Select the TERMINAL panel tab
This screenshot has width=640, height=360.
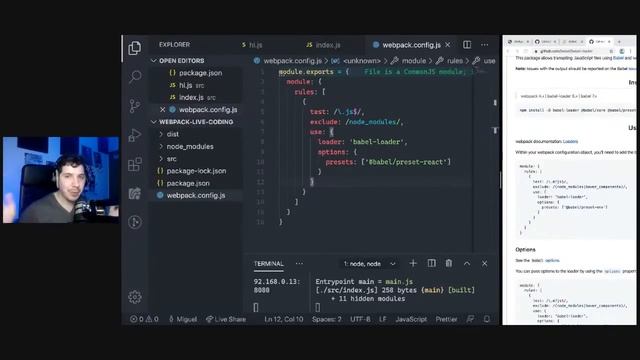tap(268, 264)
